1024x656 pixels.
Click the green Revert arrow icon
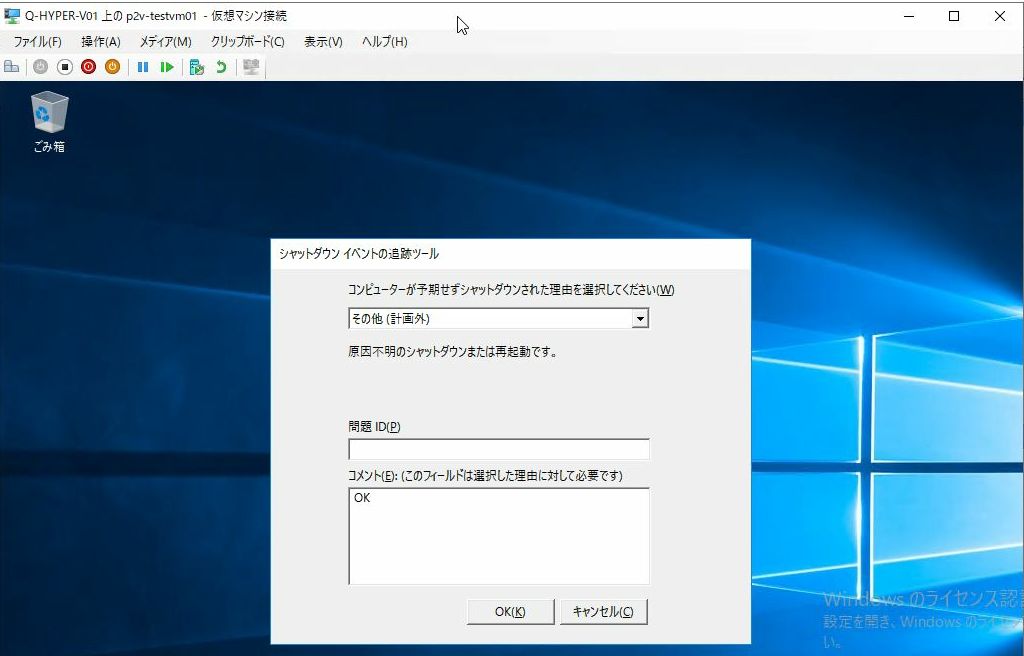pyautogui.click(x=221, y=67)
